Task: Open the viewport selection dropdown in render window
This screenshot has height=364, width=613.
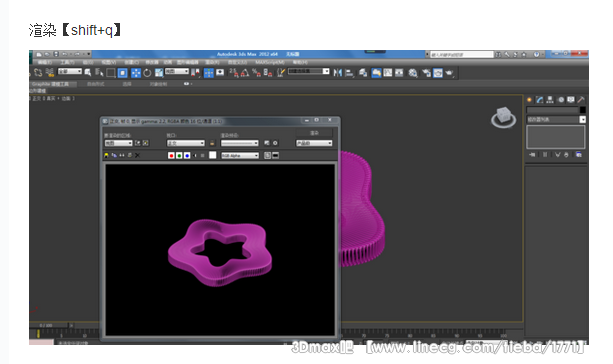Action: pyautogui.click(x=186, y=143)
